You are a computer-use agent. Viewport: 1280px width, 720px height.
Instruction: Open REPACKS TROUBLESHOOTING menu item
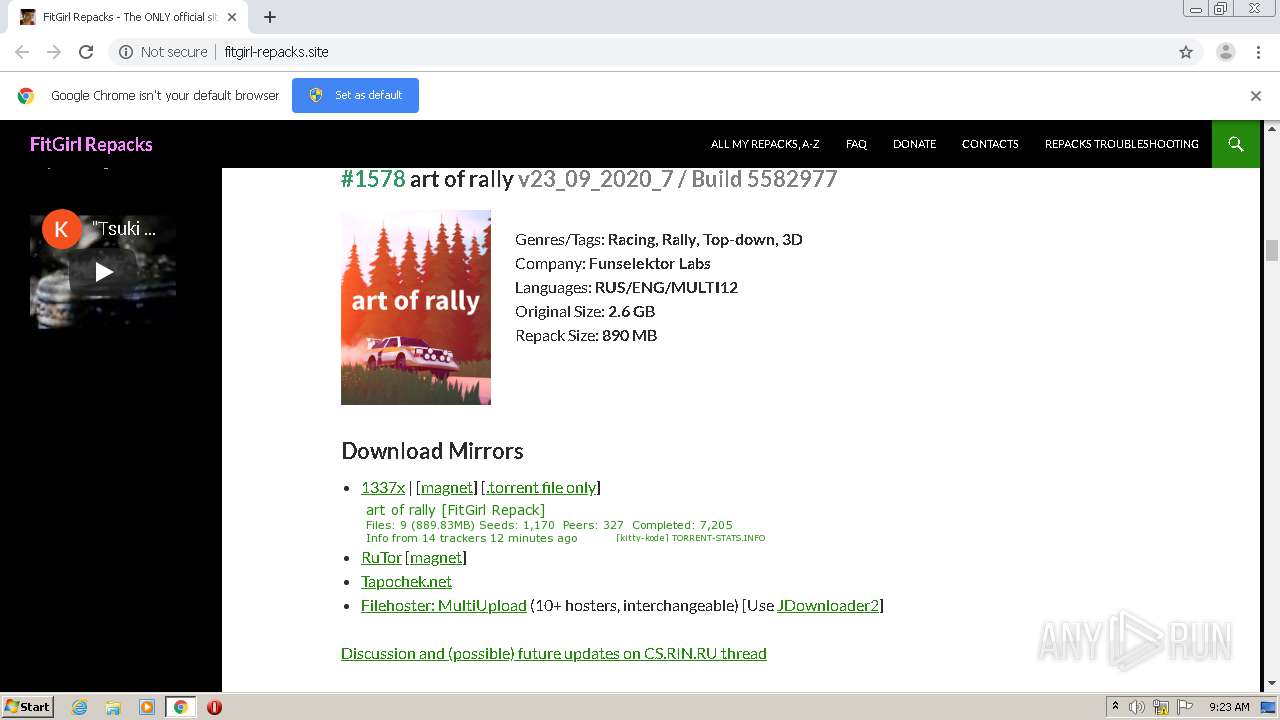coord(1121,144)
